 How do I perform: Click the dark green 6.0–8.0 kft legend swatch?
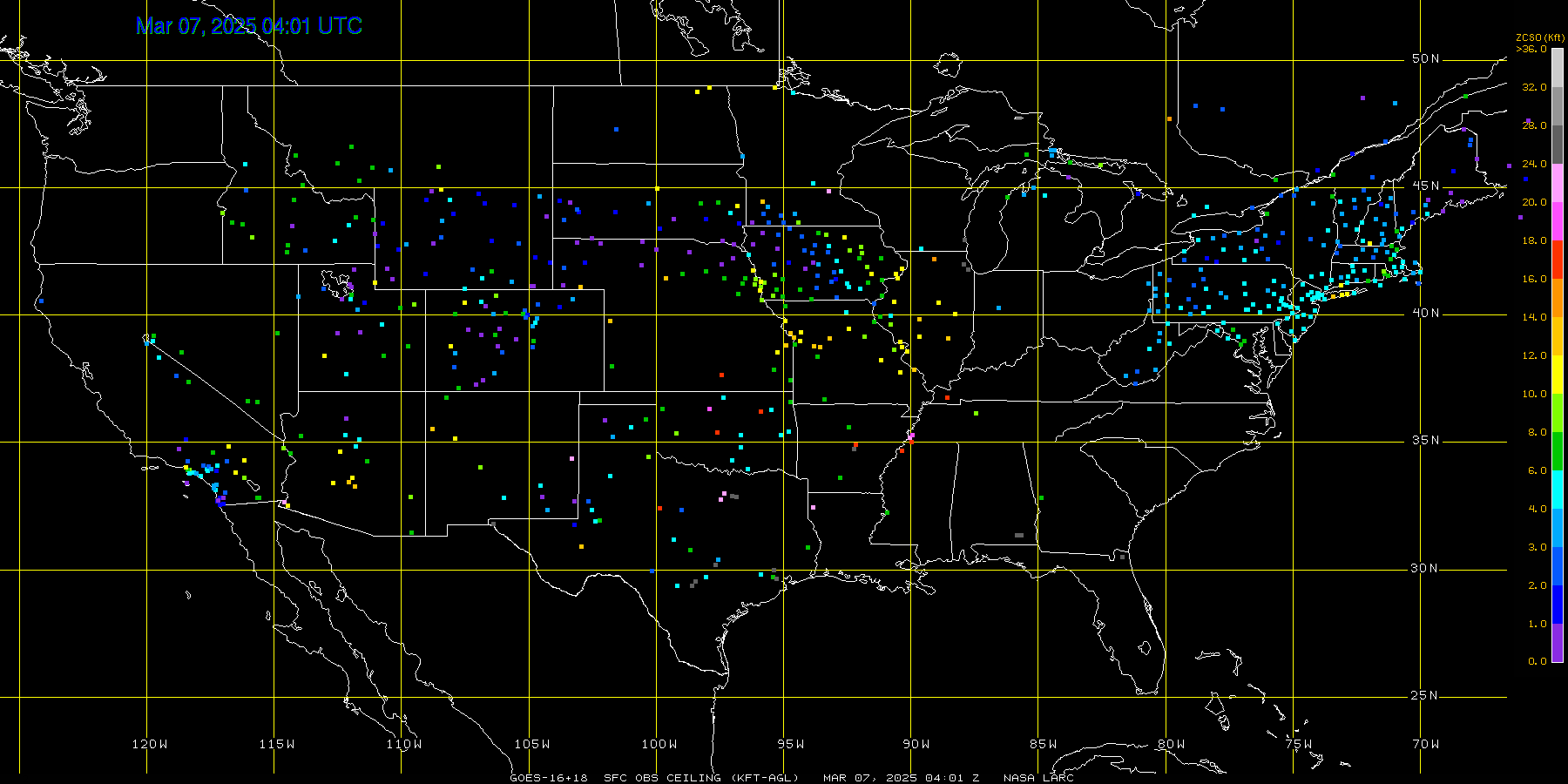[1558, 451]
